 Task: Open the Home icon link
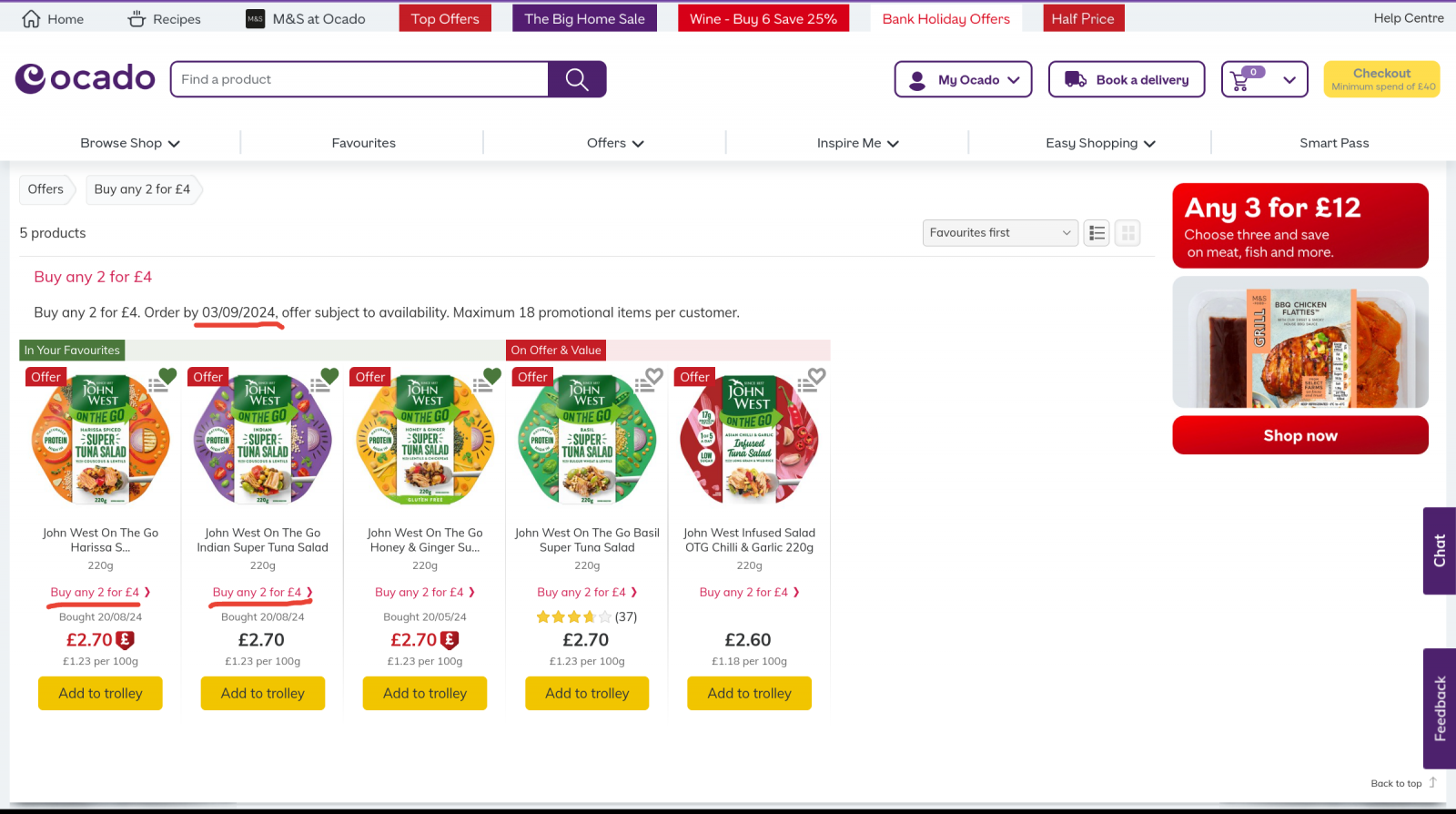coord(31,19)
